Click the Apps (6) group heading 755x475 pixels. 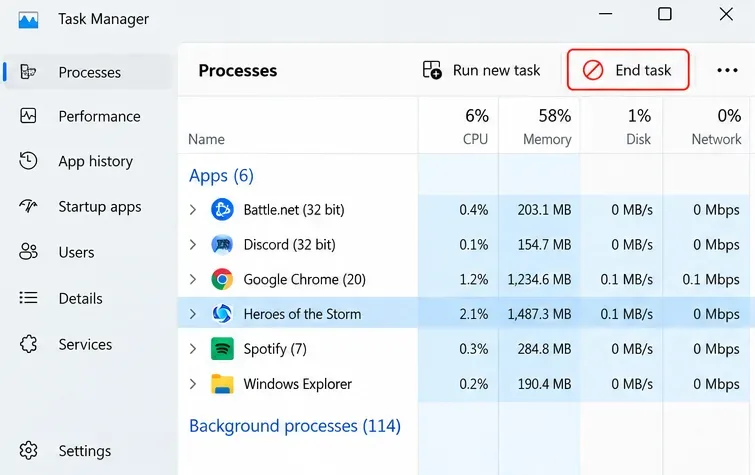coord(221,175)
